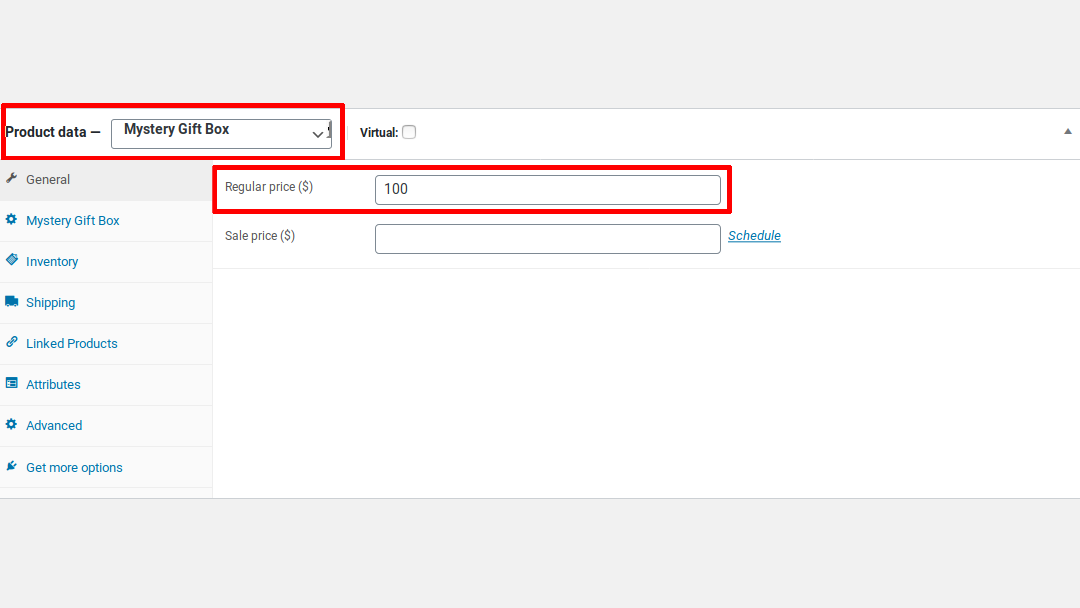
Task: Click the tag icon beside Inventory
Action: tap(11, 260)
